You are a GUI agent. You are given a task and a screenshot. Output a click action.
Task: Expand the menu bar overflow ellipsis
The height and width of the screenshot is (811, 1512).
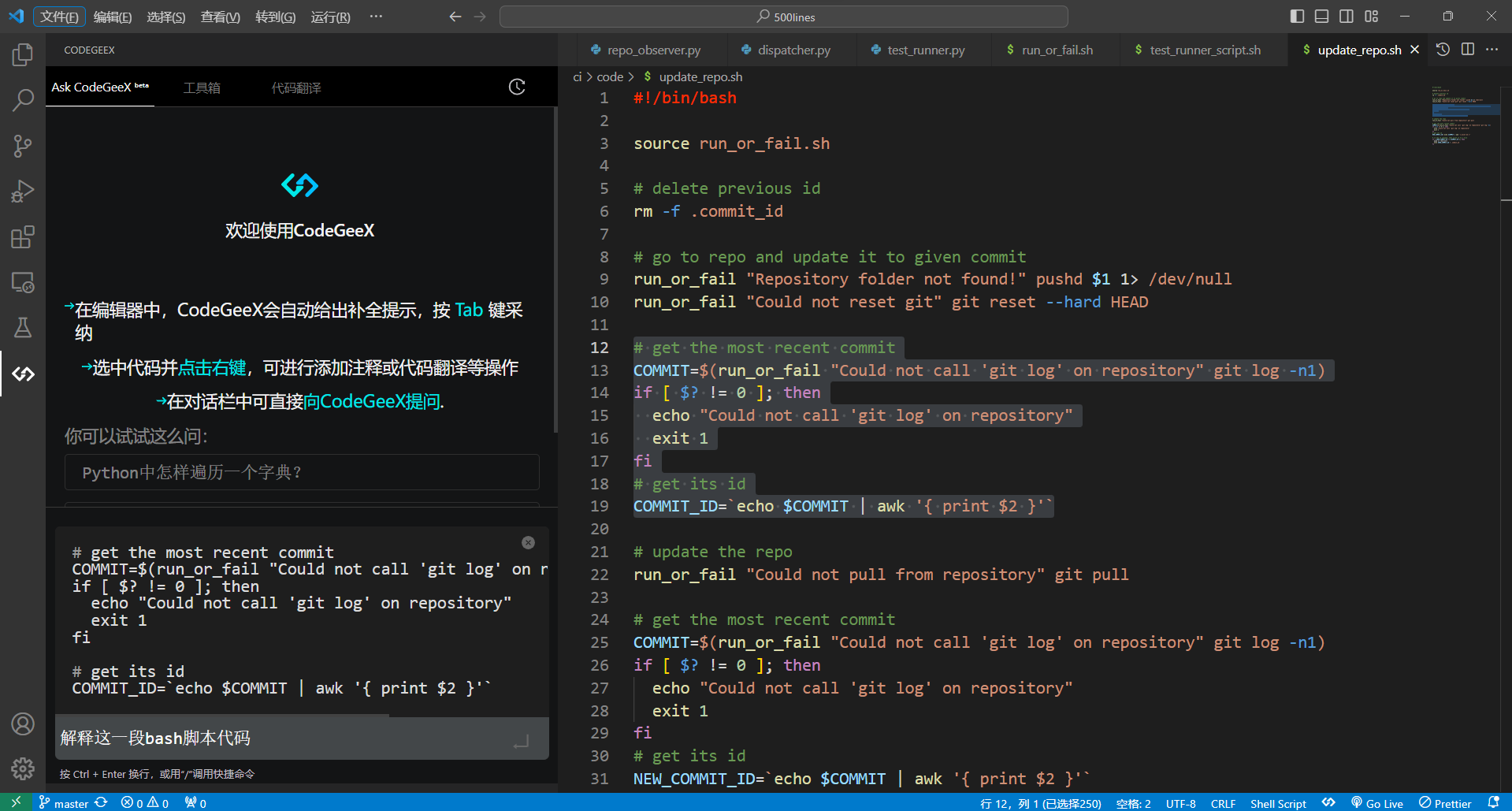click(x=376, y=17)
